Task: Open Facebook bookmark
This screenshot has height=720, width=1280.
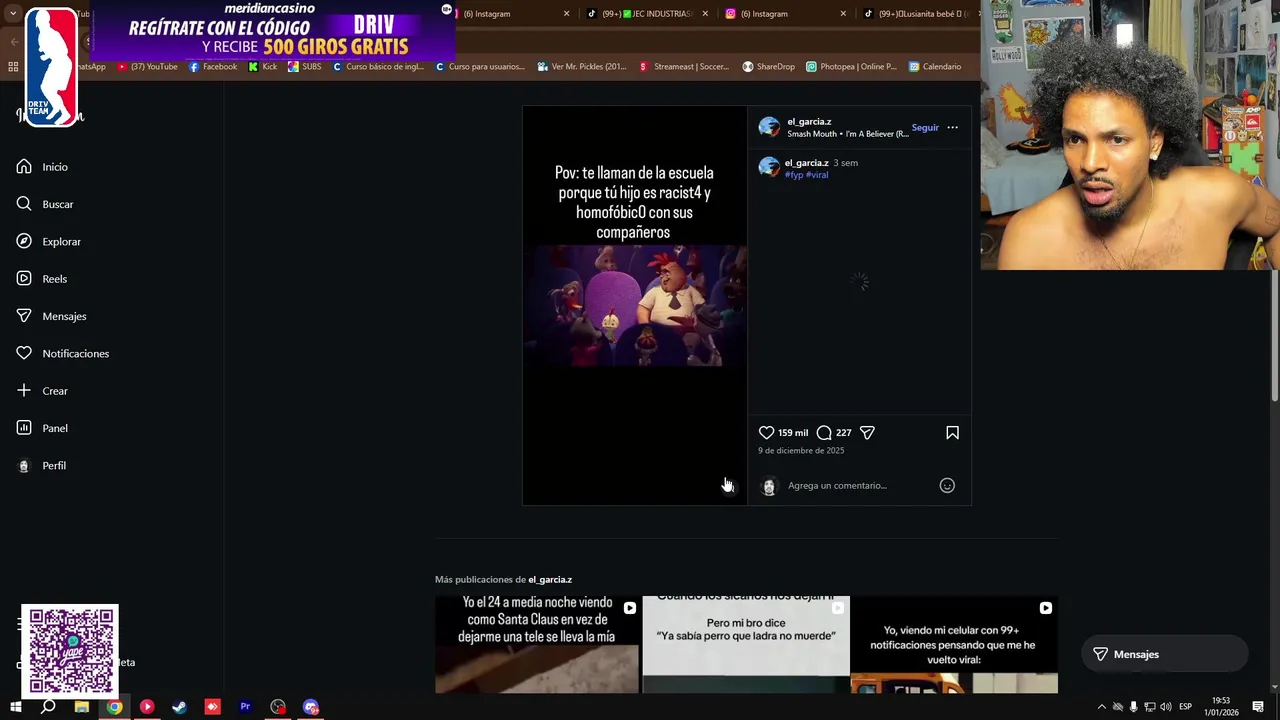Action: click(x=213, y=67)
